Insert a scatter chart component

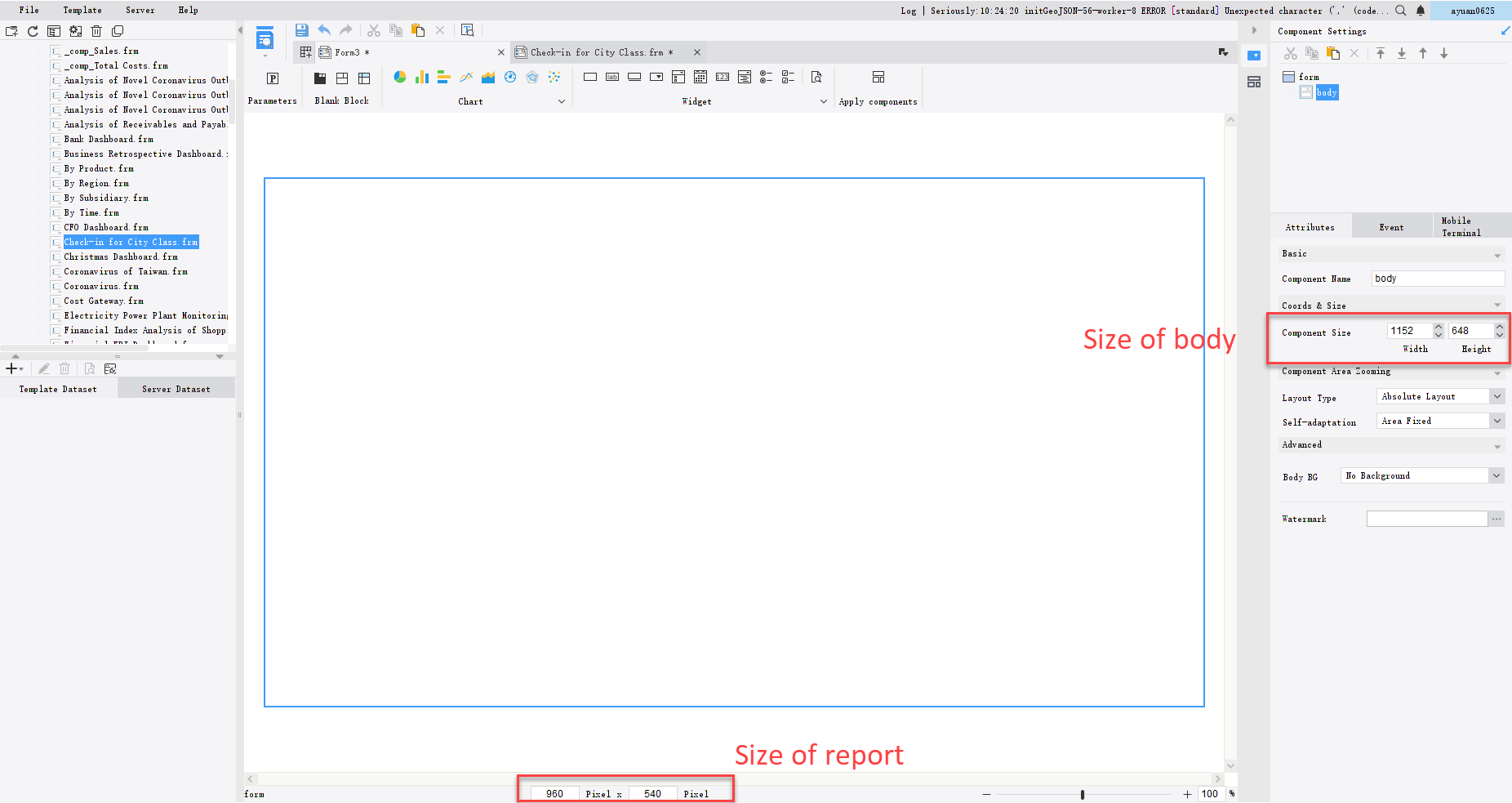point(554,77)
